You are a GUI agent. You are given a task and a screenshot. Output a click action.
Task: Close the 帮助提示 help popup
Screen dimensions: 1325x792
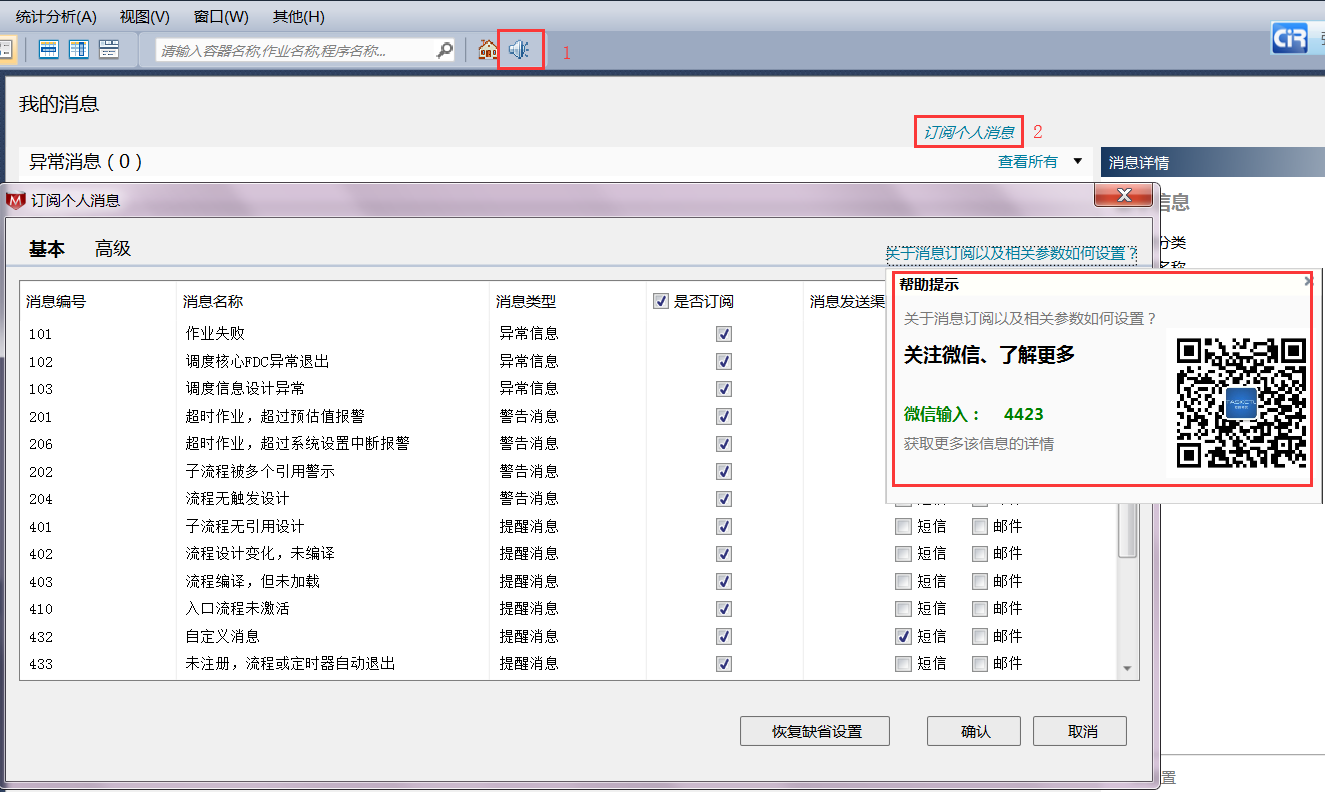(x=1308, y=283)
